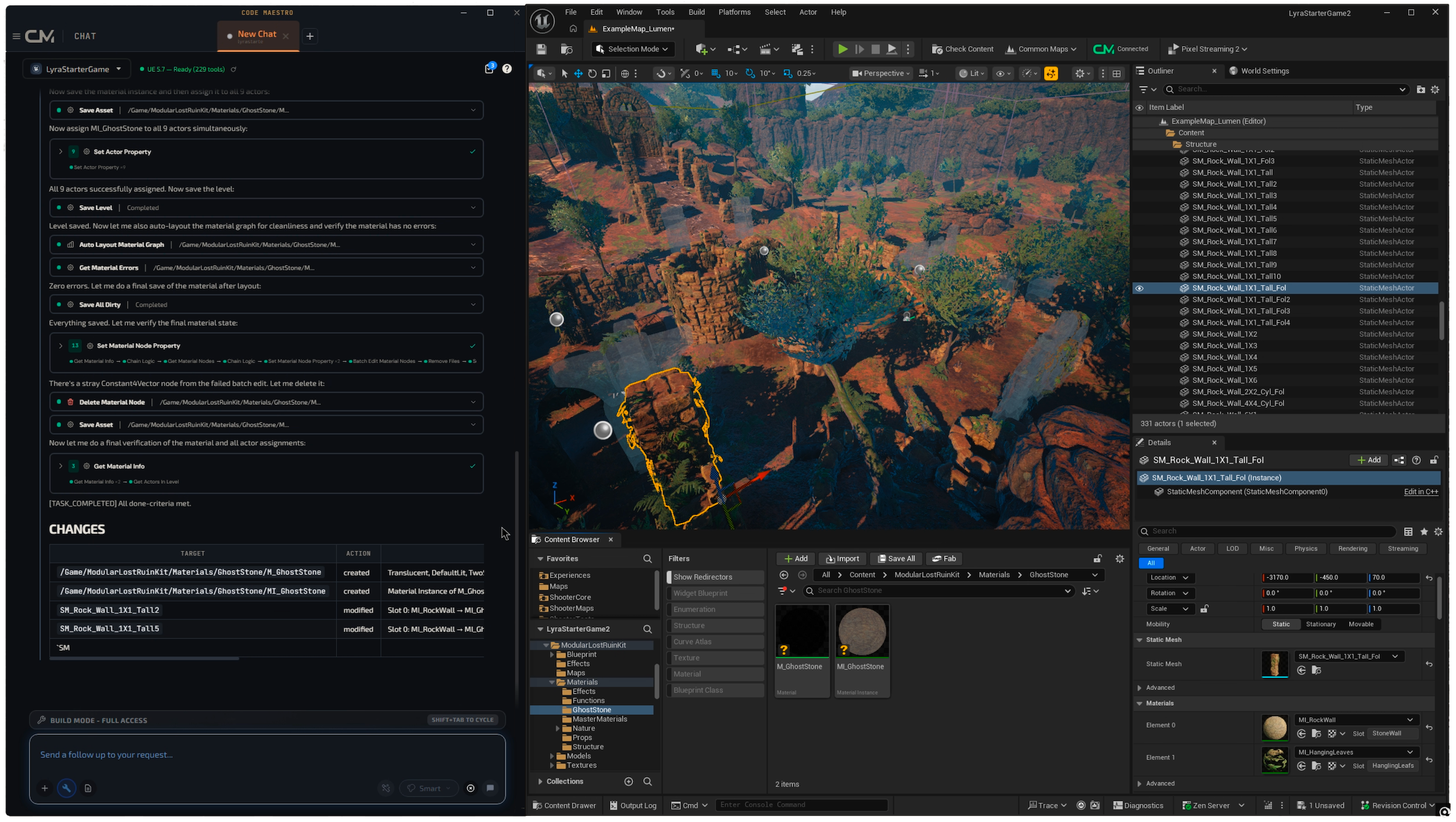
Task: Open the MI_HangingLeaves material dropdown
Action: point(1356,752)
